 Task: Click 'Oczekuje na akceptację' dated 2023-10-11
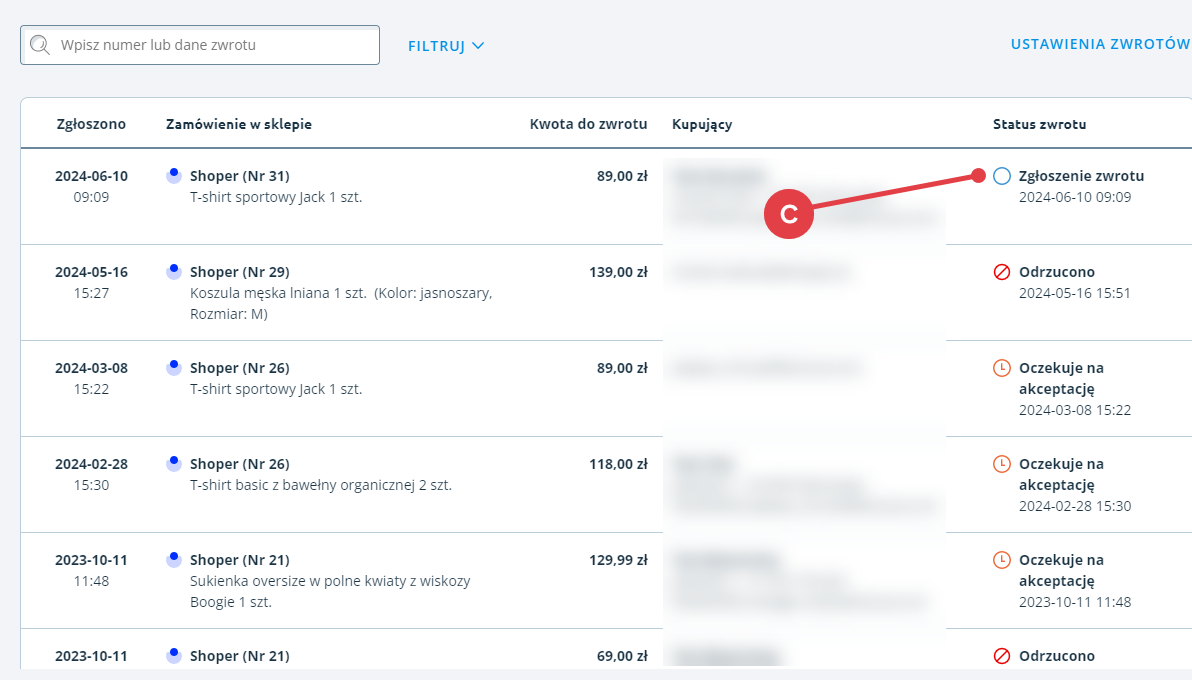tap(1061, 570)
